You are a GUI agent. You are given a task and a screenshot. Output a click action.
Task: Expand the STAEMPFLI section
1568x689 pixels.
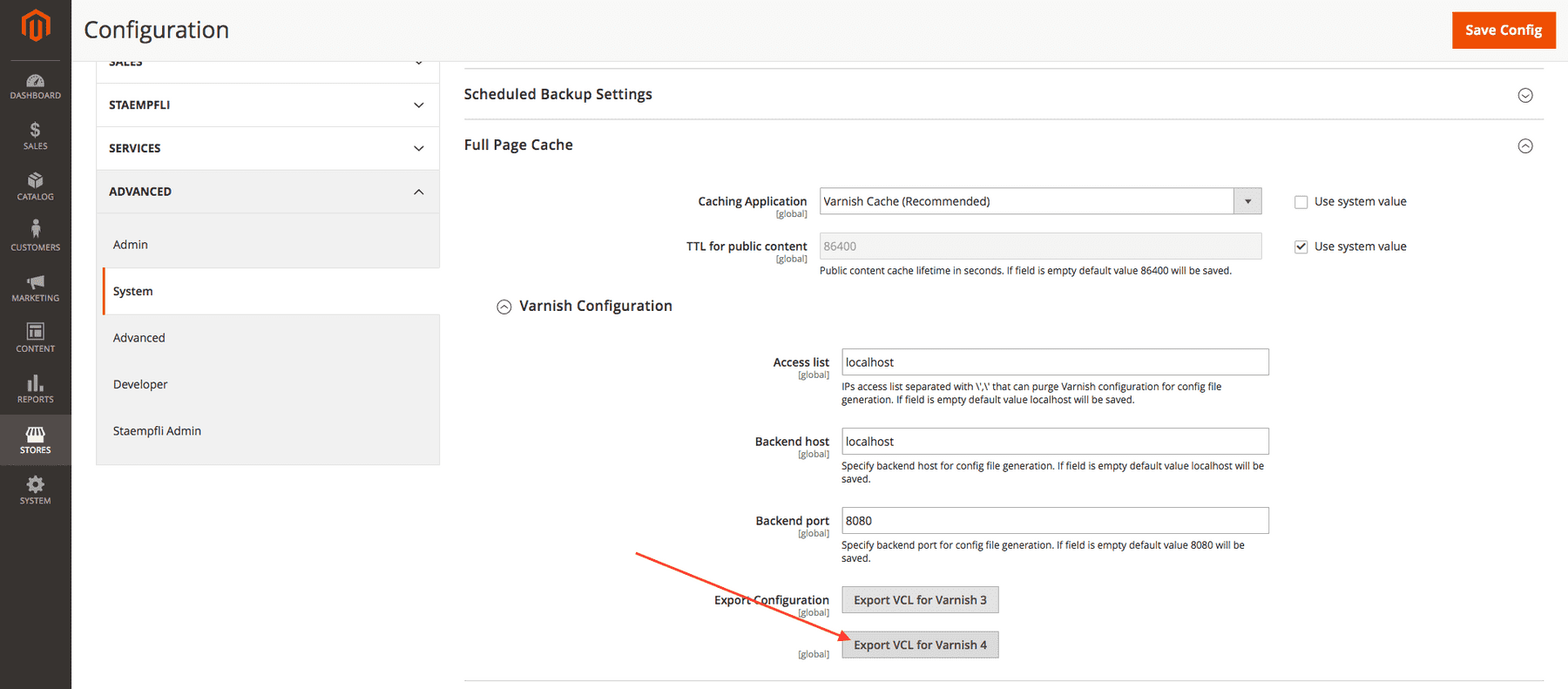tap(267, 105)
